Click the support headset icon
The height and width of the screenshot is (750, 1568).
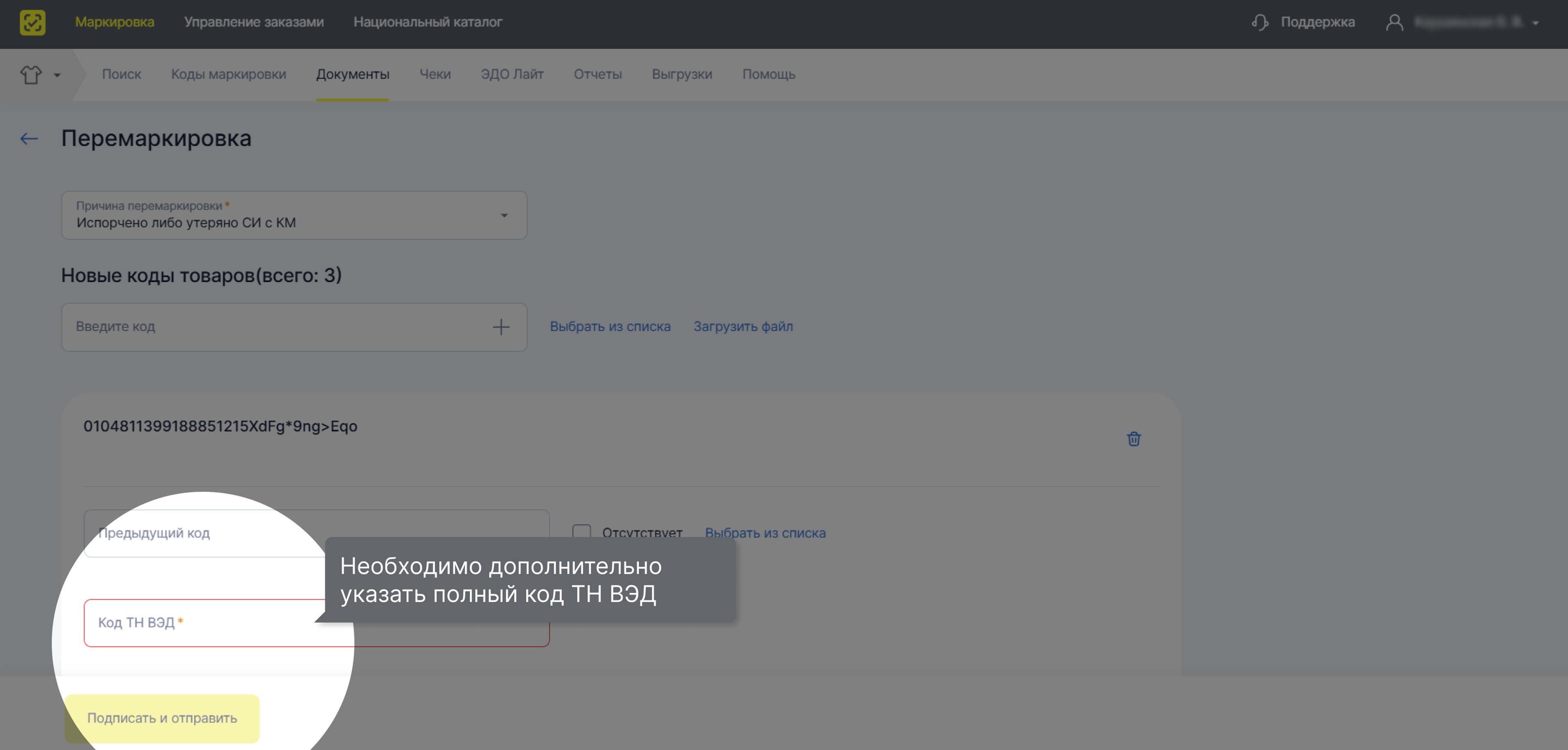[x=1259, y=23]
